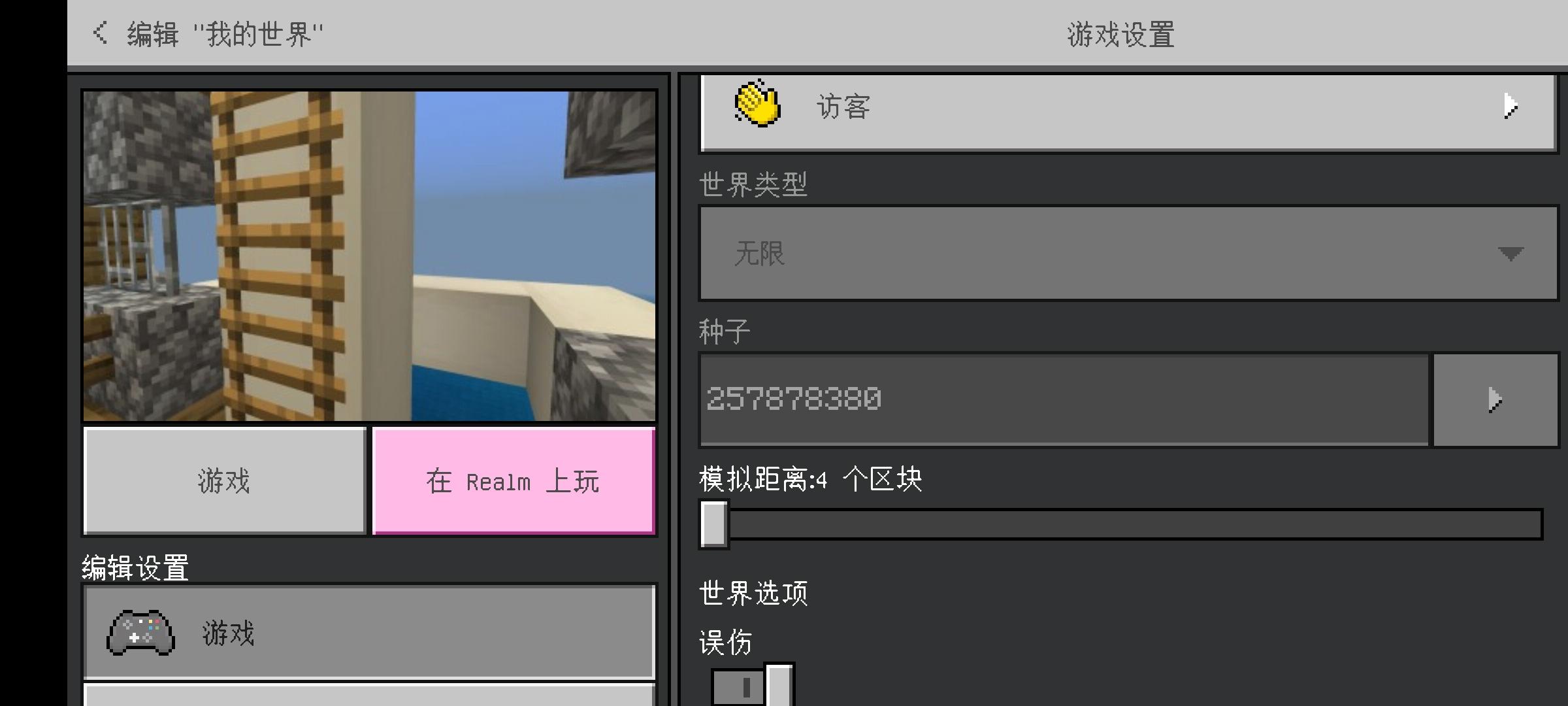
Task: Click the middle of 模拟距离 slider track
Action: point(1121,524)
